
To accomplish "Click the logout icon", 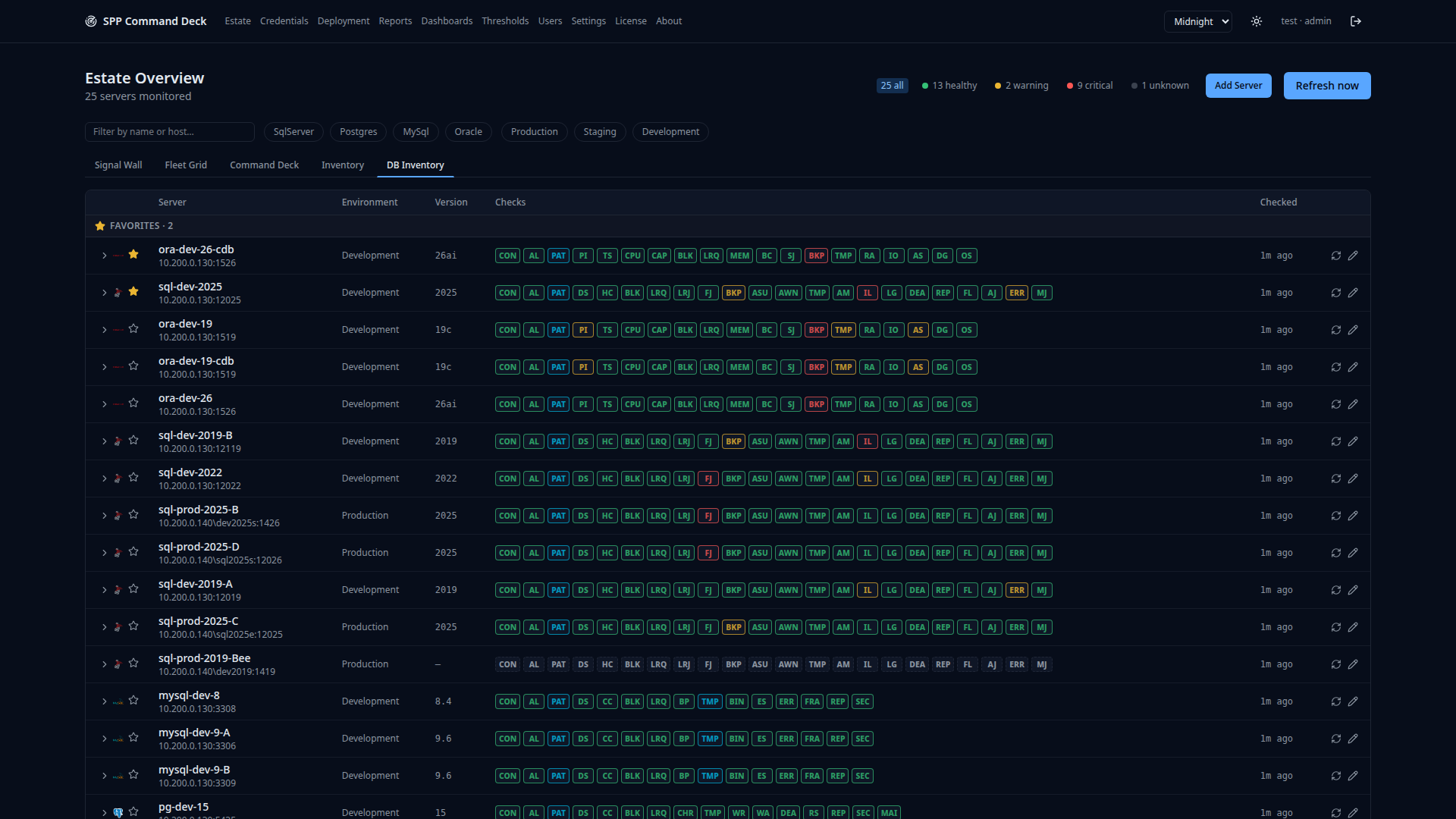I will click(x=1356, y=21).
